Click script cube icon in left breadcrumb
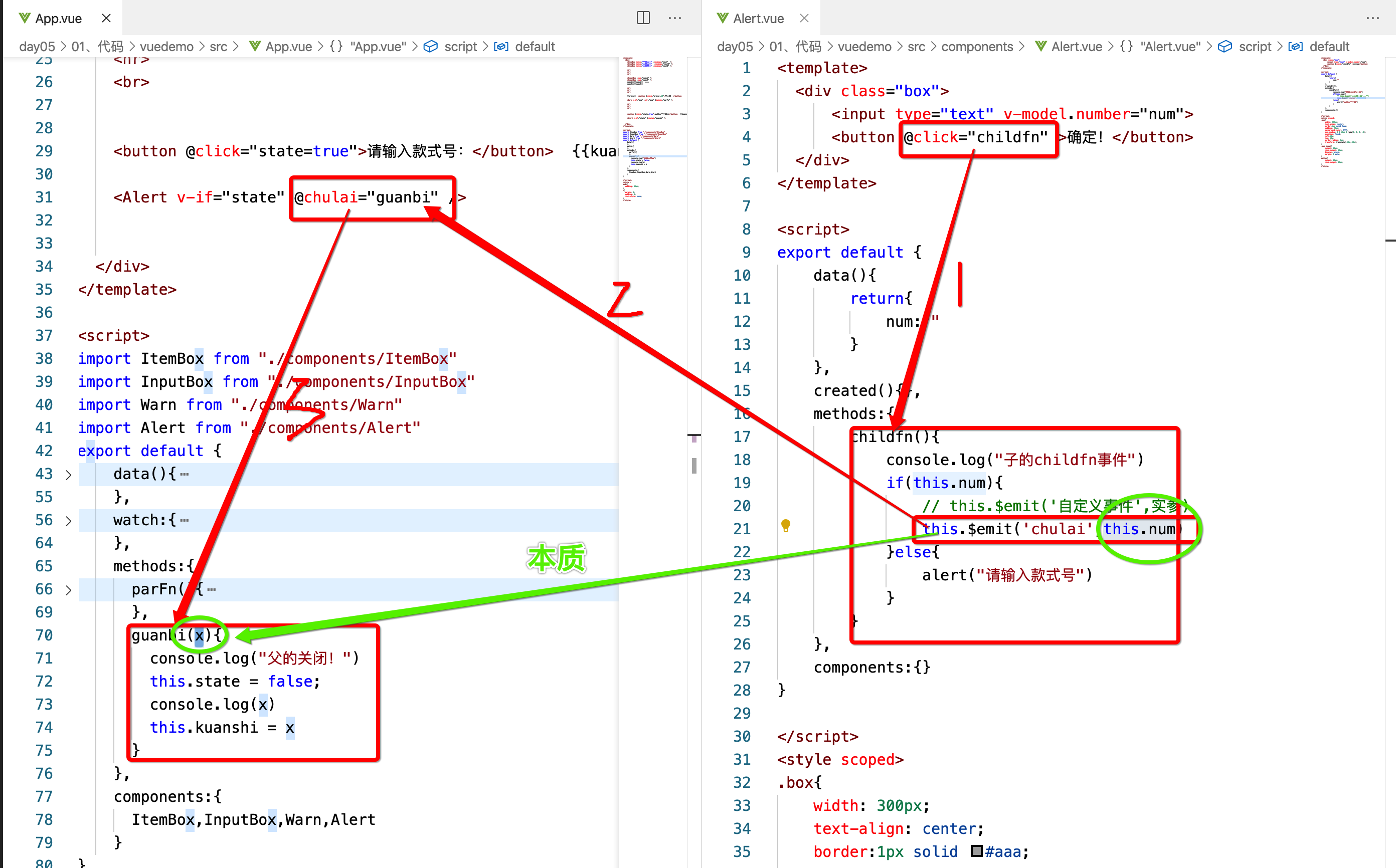Screen dimensions: 1396x868 coord(430,47)
